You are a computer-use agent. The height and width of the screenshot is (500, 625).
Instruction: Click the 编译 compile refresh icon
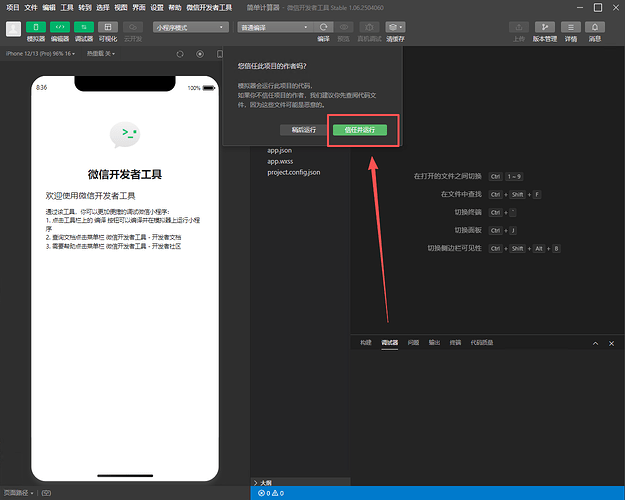coord(324,27)
